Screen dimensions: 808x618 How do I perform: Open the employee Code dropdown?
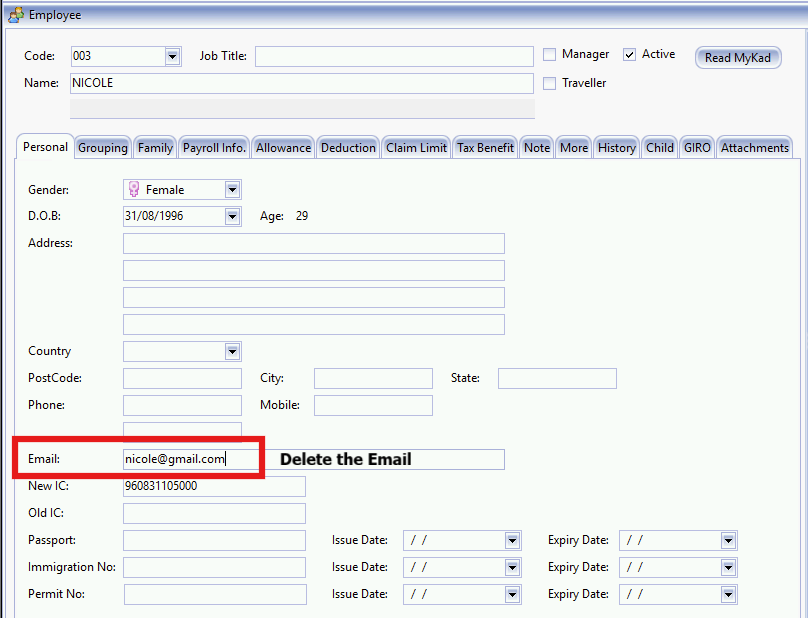point(171,56)
